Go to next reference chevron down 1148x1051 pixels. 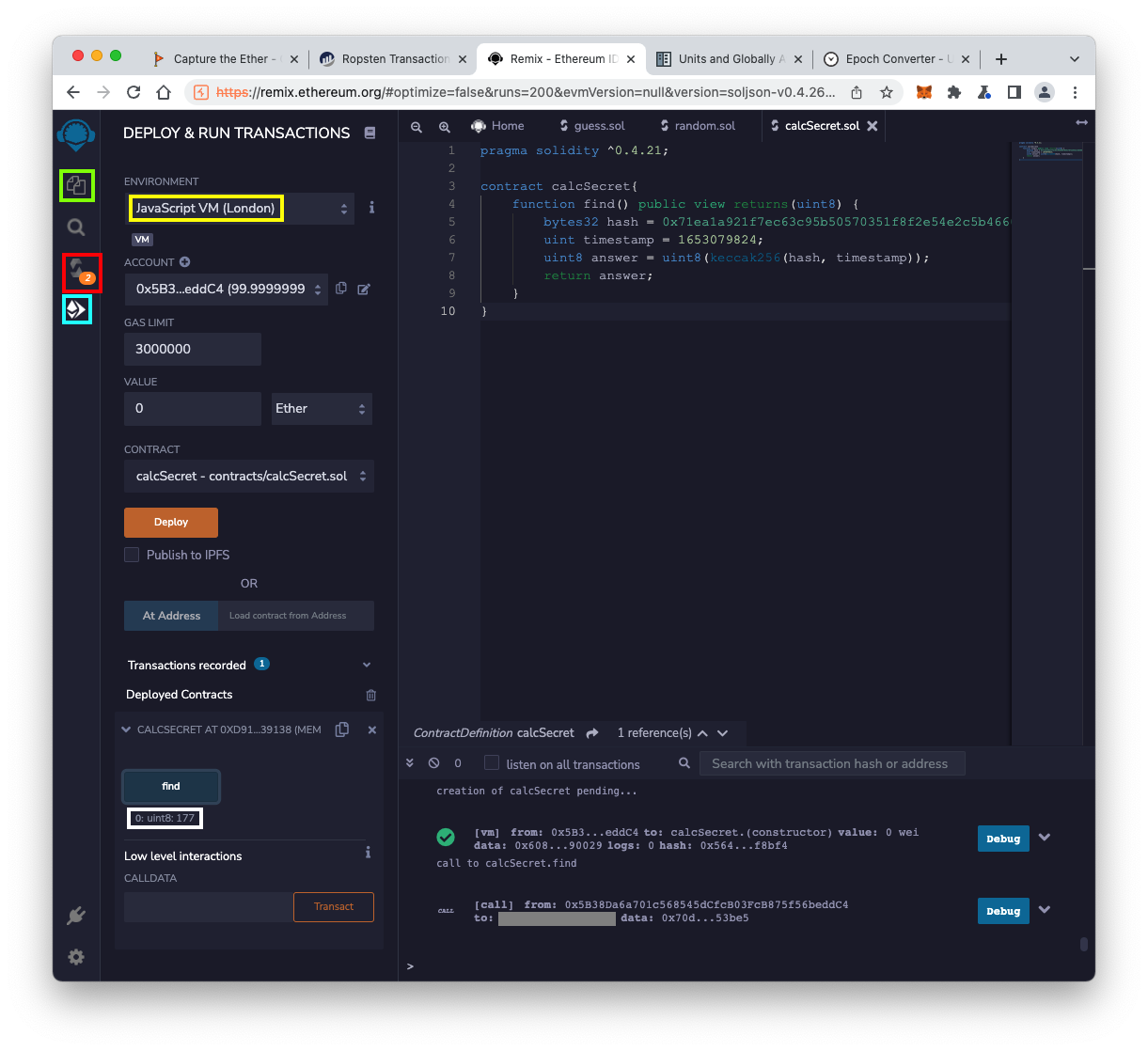click(723, 733)
